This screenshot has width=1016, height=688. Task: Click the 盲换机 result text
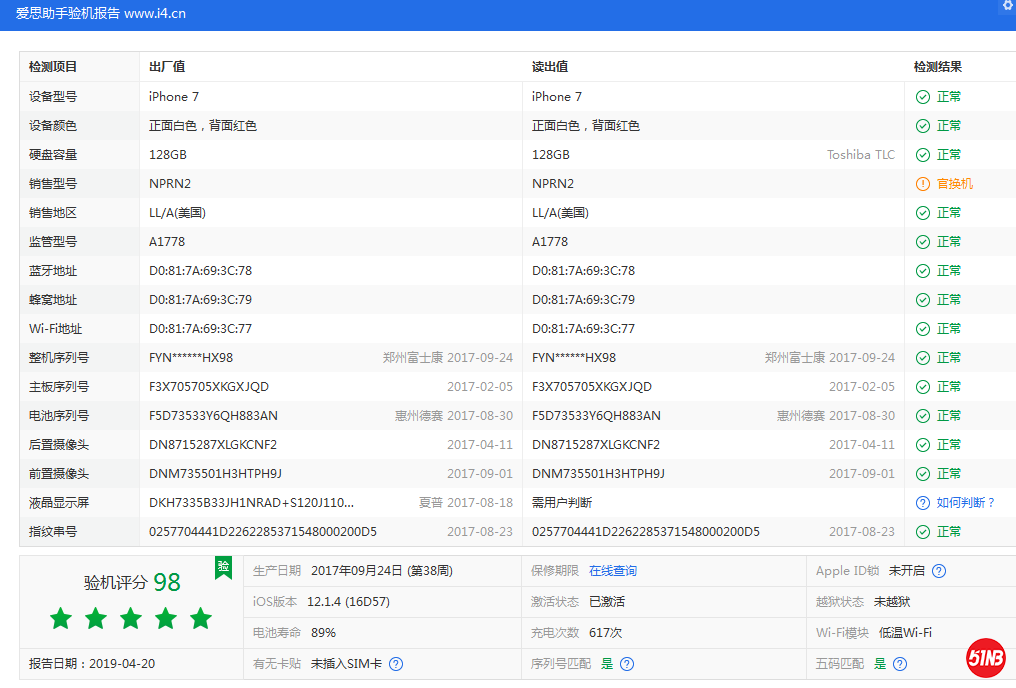(954, 184)
